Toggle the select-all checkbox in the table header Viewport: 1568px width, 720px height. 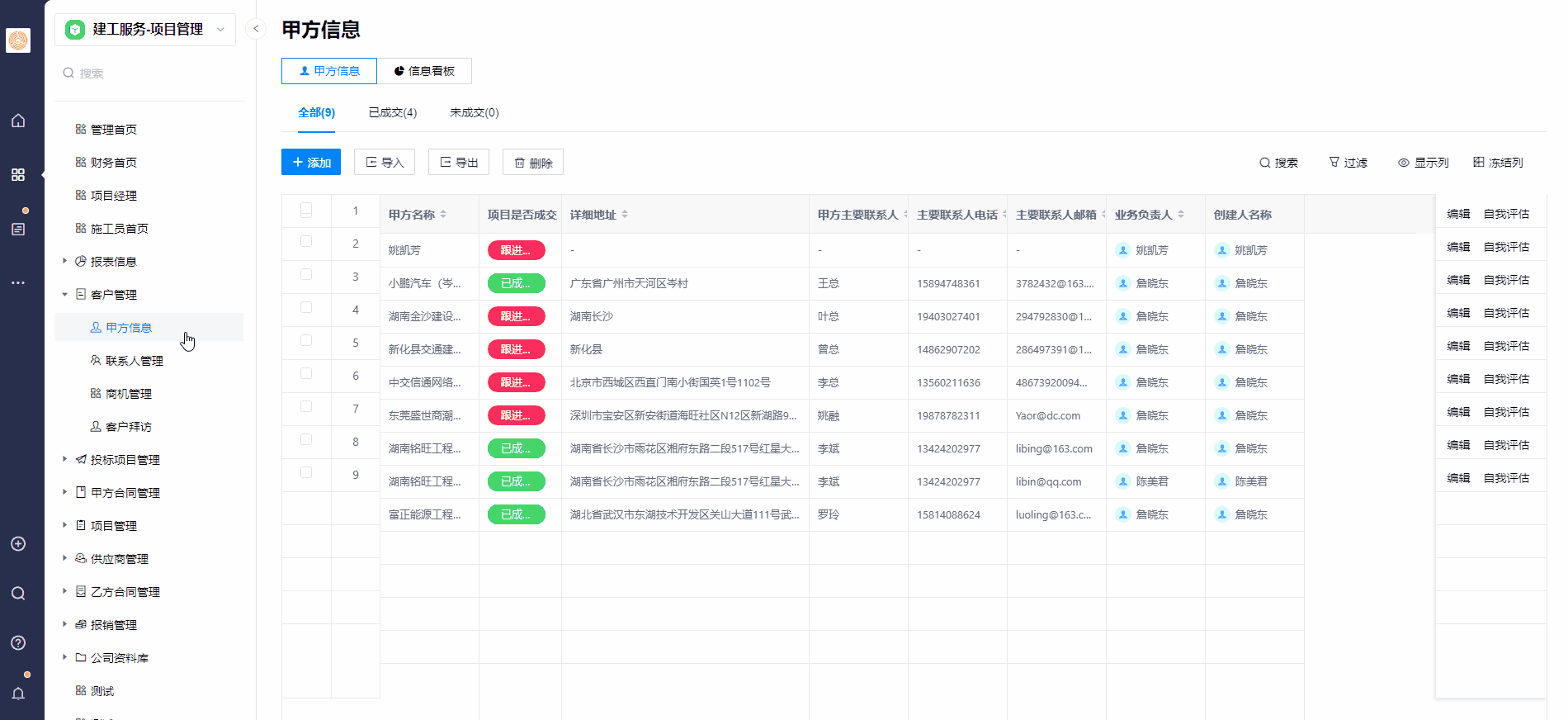pos(306,210)
